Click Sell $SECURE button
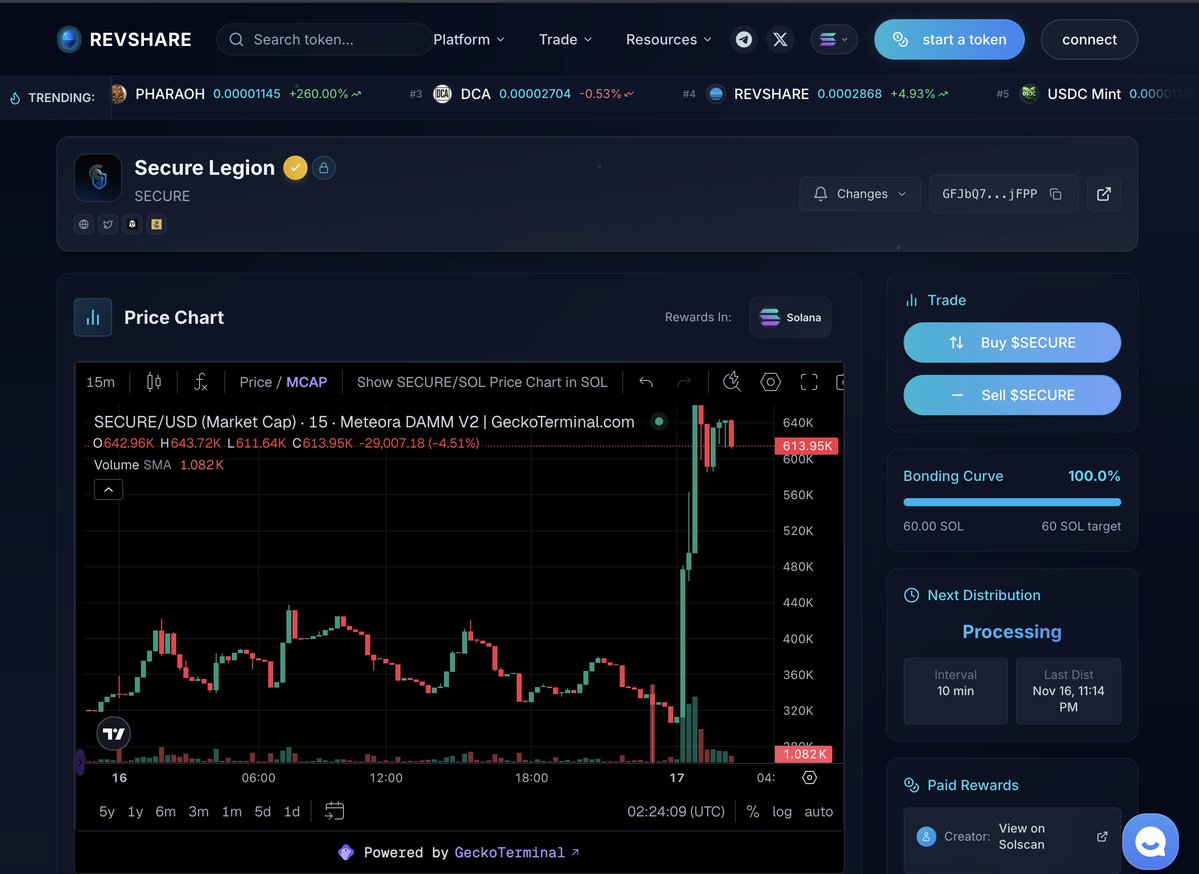Viewport: 1199px width, 874px height. 1012,395
